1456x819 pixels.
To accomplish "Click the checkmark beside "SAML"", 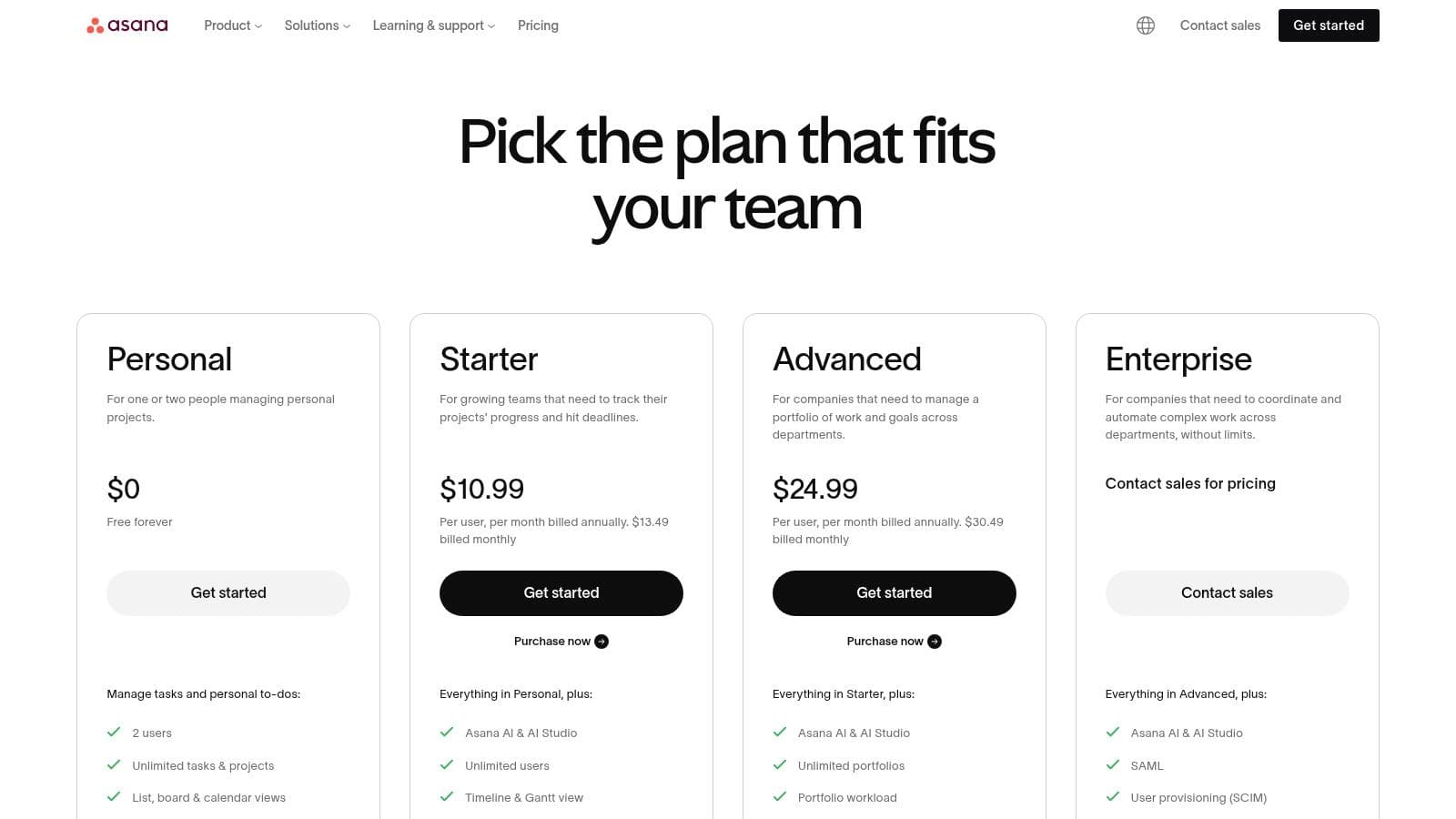I will (1112, 764).
